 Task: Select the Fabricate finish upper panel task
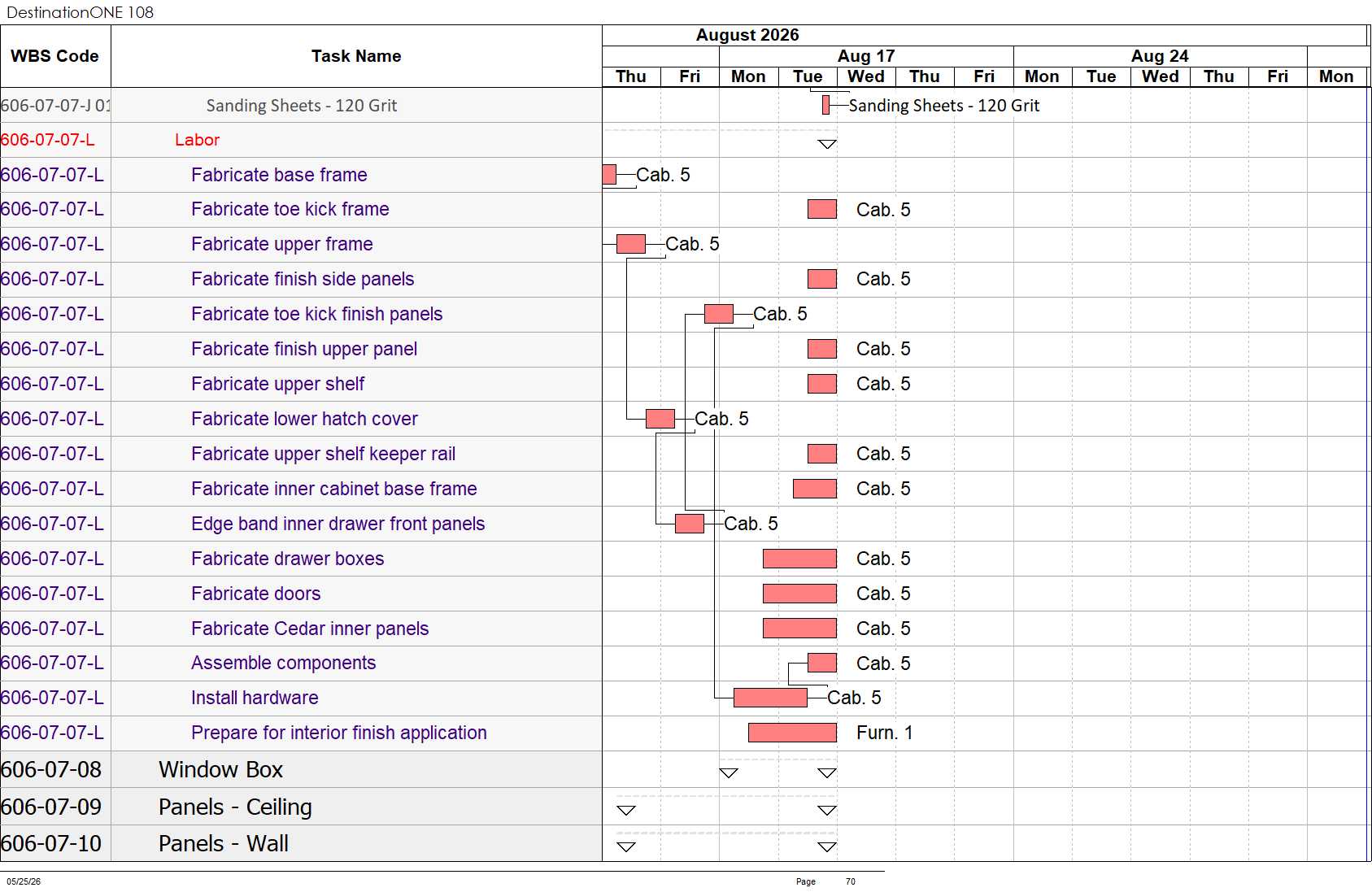pos(304,349)
